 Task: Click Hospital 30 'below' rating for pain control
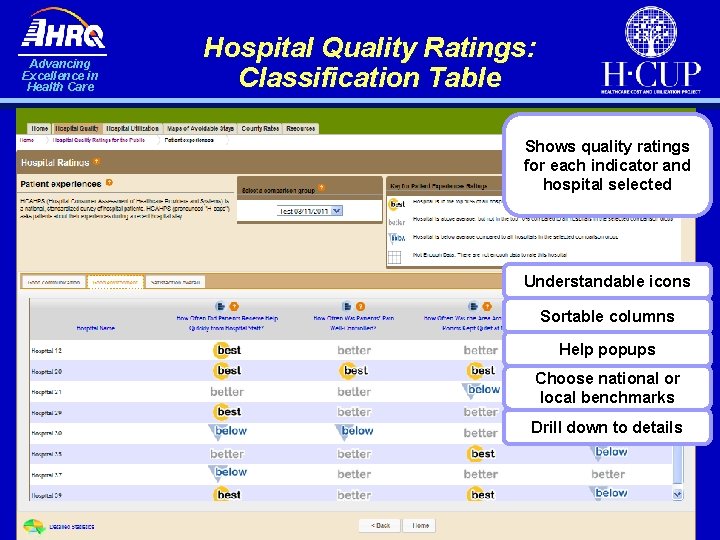[354, 432]
